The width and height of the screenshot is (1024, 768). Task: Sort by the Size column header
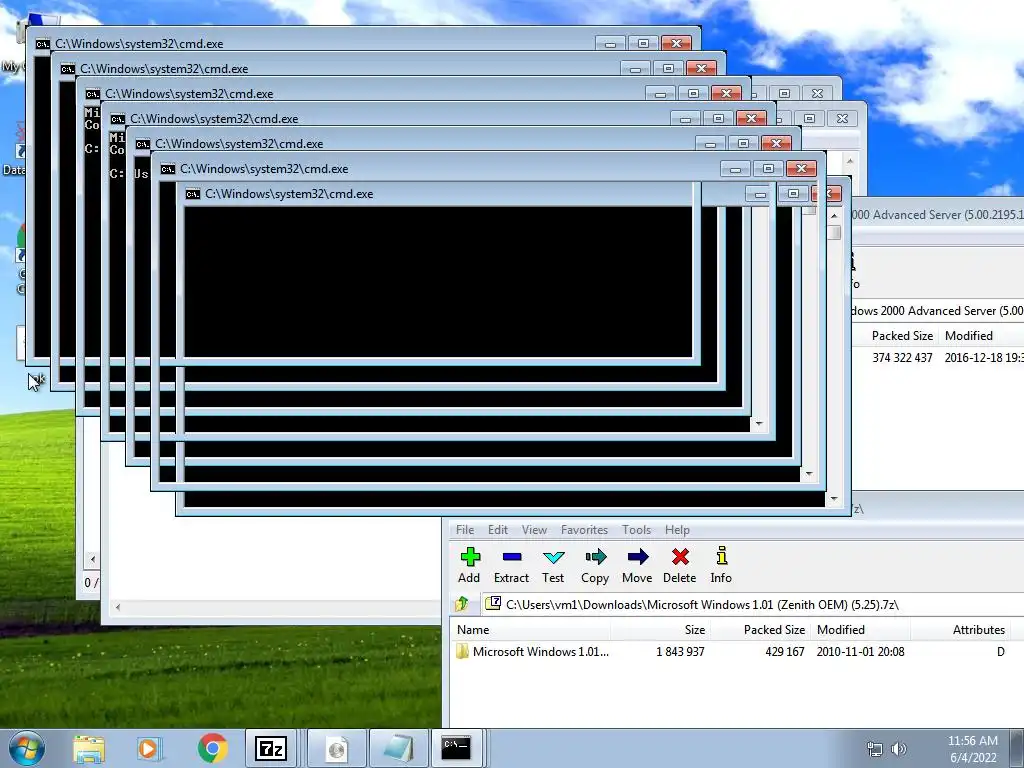(x=660, y=630)
